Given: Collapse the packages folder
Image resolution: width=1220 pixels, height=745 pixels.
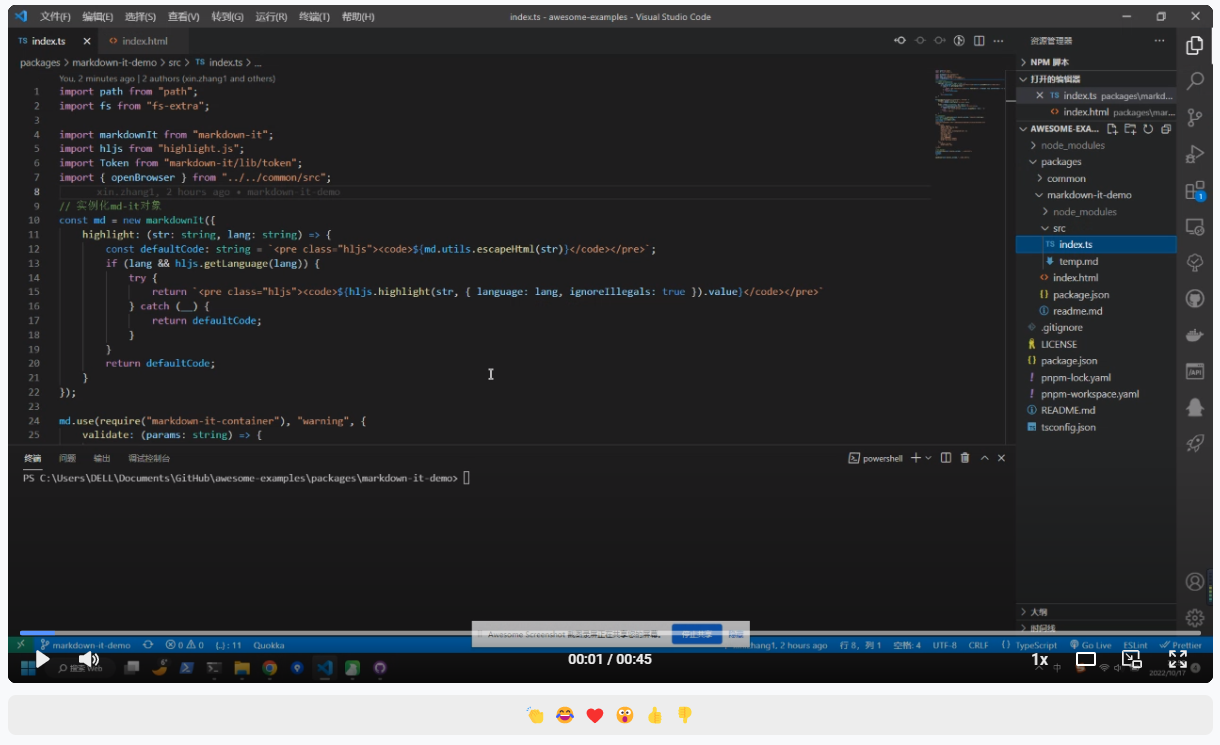Looking at the screenshot, I should coord(1097,162).
